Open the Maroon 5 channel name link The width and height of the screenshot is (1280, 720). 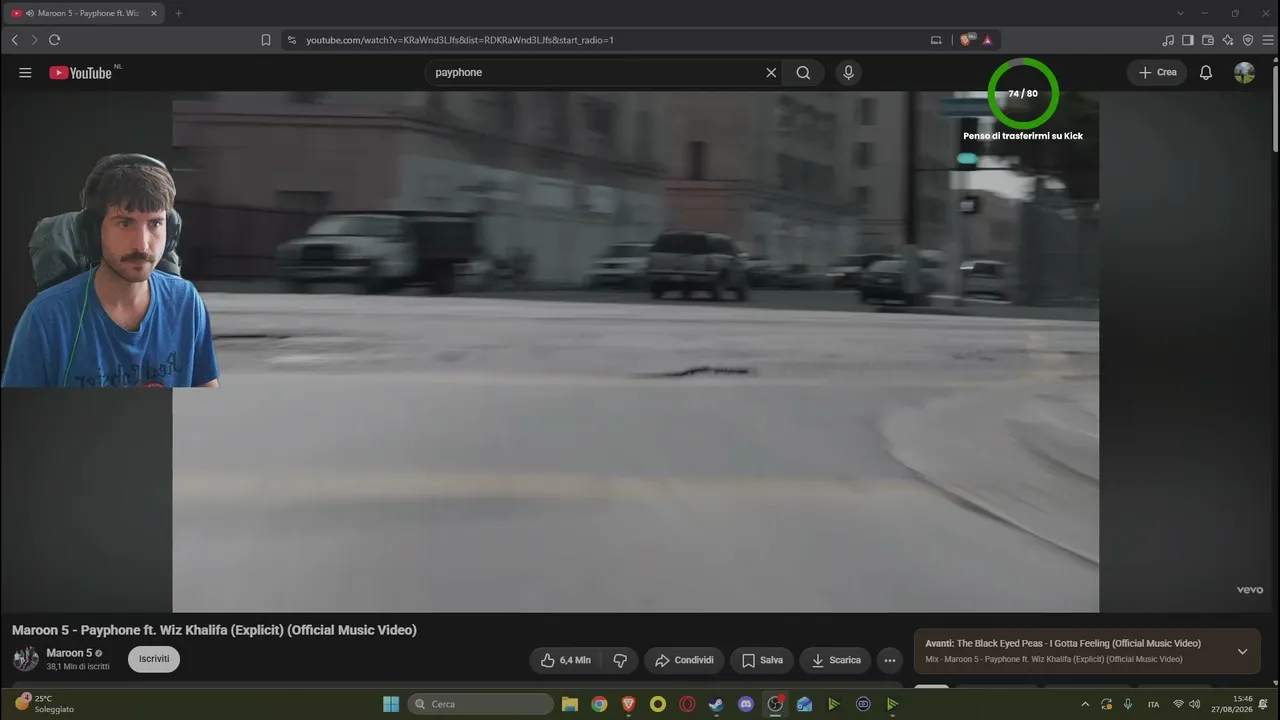point(68,653)
